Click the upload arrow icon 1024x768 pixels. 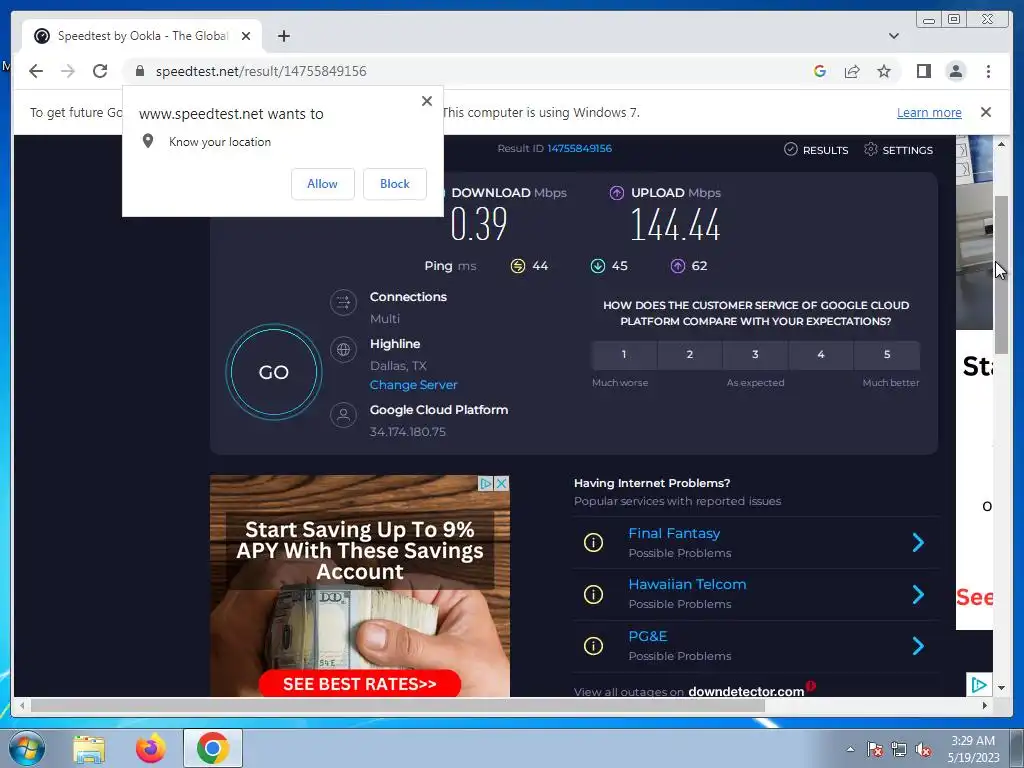(x=616, y=193)
